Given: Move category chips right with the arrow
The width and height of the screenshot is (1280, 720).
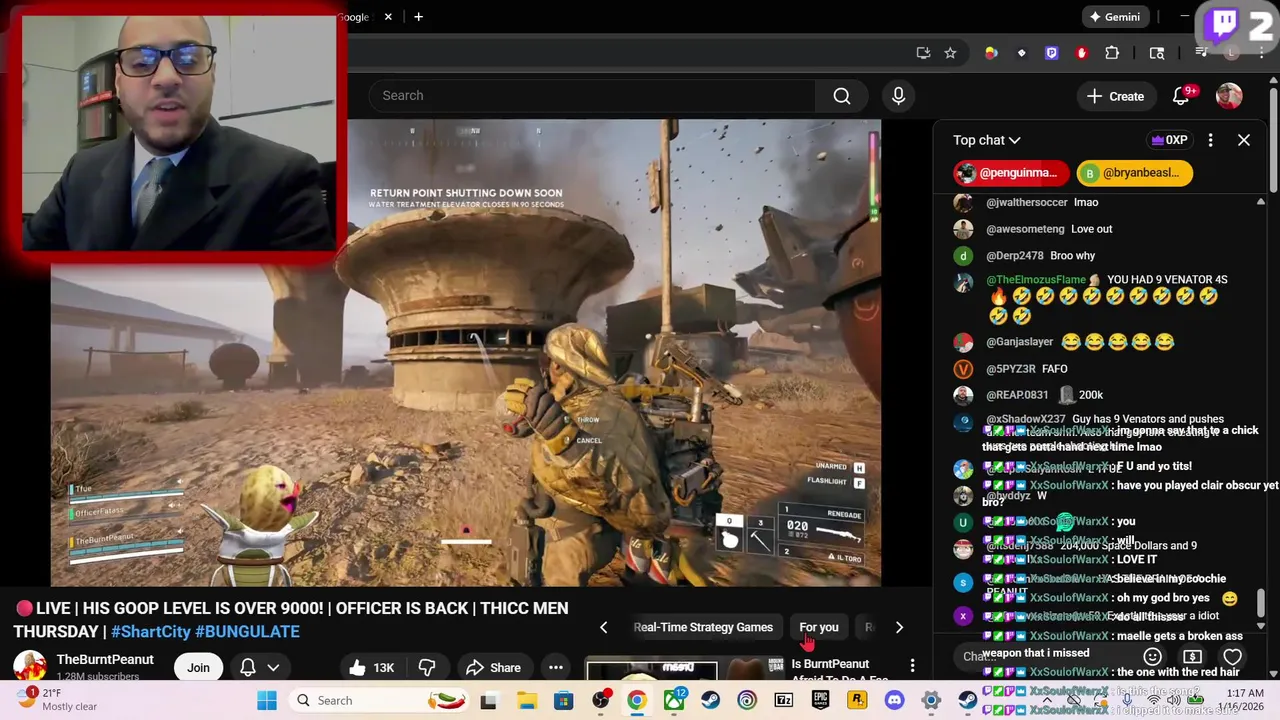Looking at the screenshot, I should pos(899,628).
